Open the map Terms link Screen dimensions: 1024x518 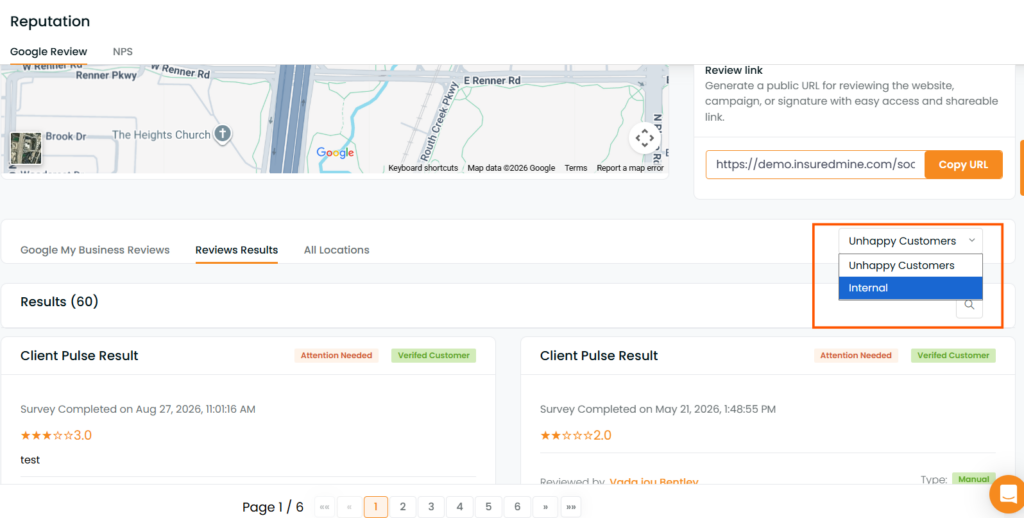pyautogui.click(x=575, y=168)
